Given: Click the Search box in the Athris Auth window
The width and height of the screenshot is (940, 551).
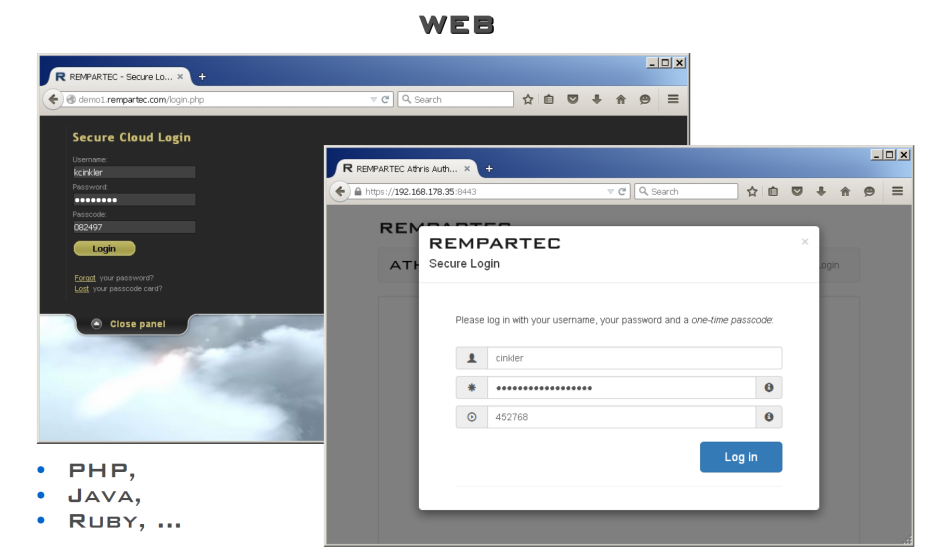Looking at the screenshot, I should click(x=686, y=191).
